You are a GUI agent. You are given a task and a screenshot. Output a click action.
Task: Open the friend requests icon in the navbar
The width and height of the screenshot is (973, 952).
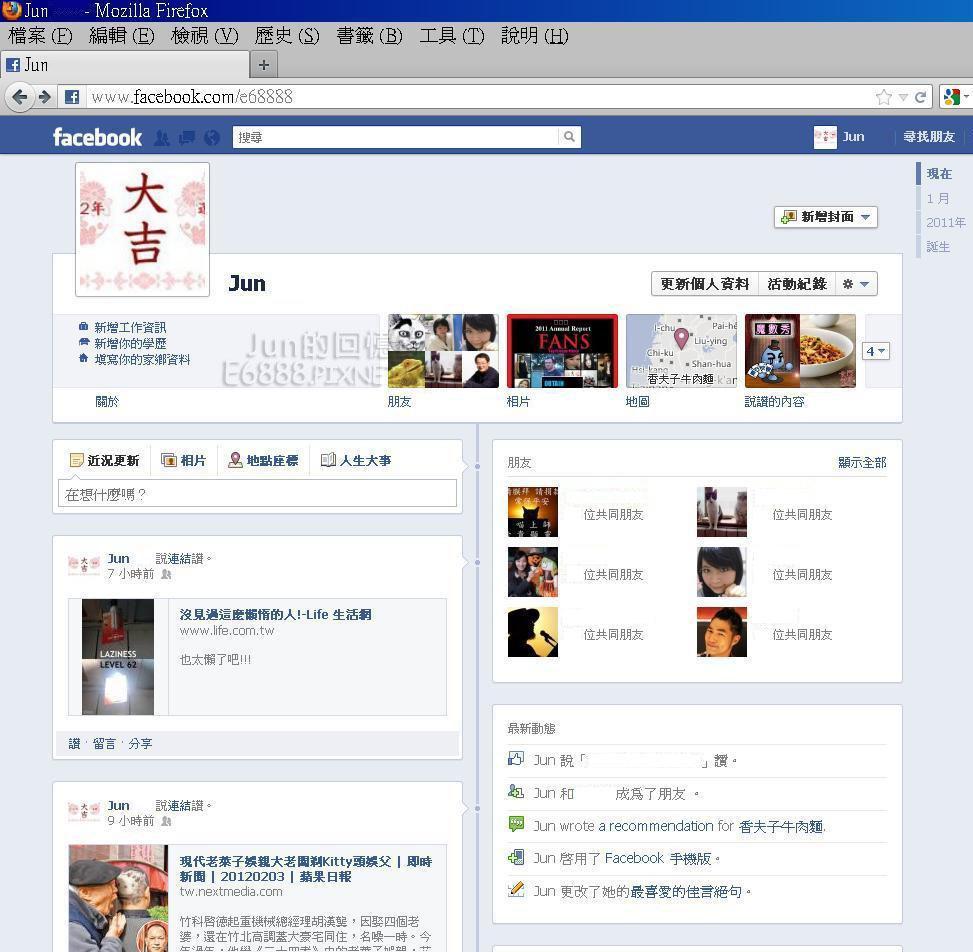pos(162,137)
